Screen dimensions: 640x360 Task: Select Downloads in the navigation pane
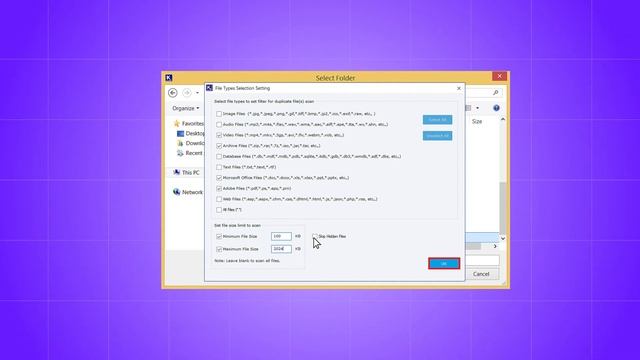pyautogui.click(x=191, y=143)
